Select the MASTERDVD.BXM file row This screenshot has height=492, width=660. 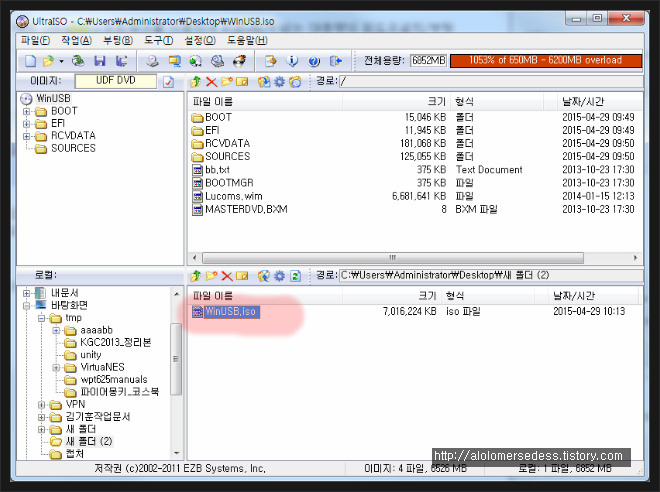(415, 209)
